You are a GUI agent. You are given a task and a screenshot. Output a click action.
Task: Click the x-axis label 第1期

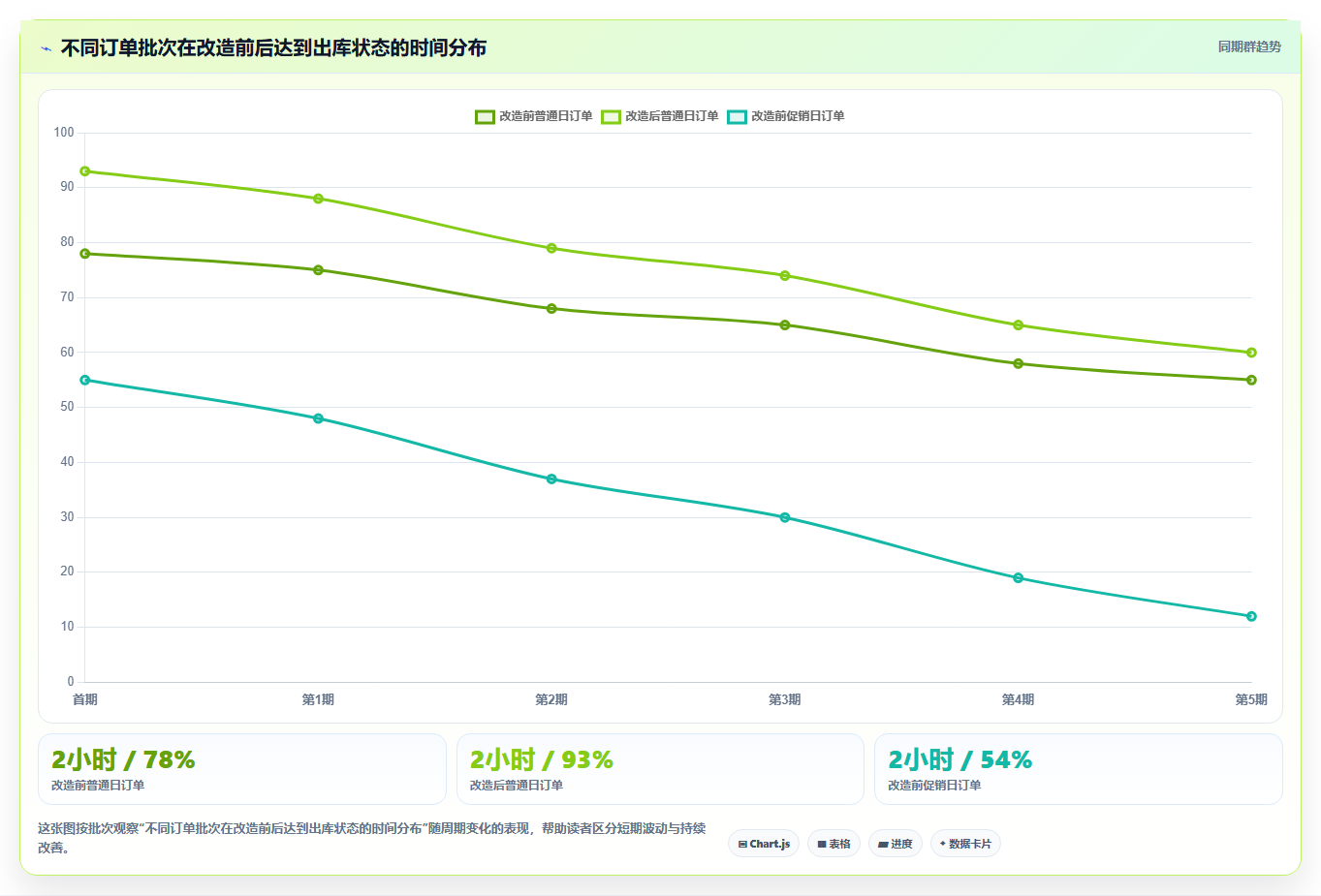pyautogui.click(x=318, y=699)
